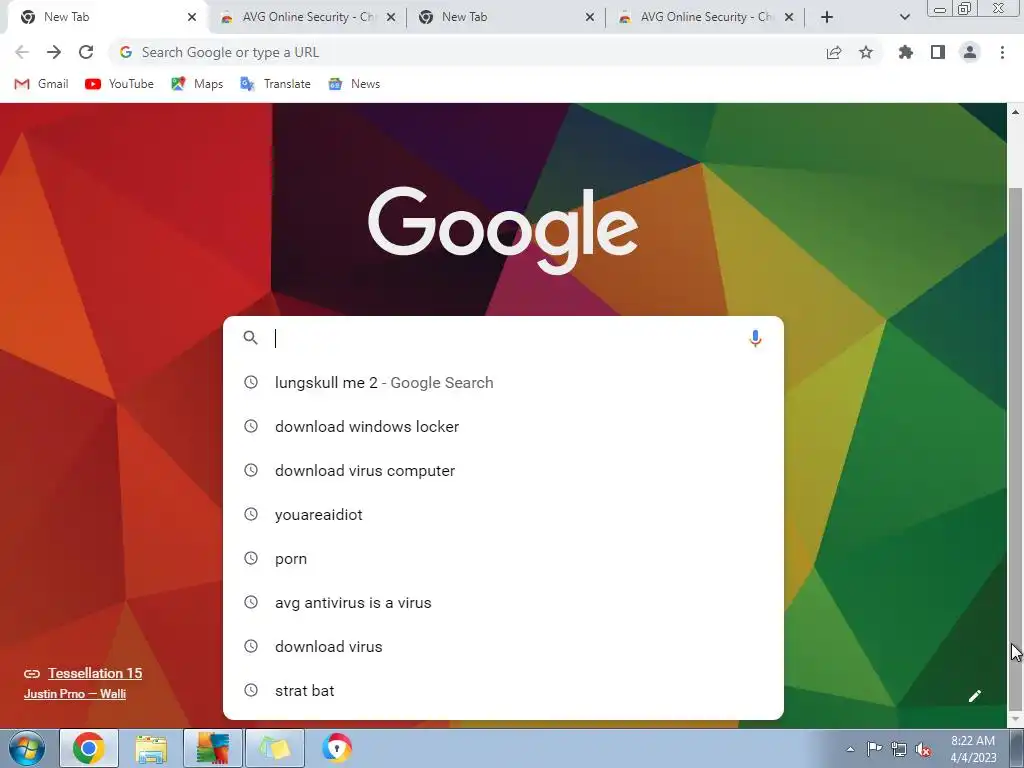Open the tab search dropdown arrow
The width and height of the screenshot is (1024, 768).
point(904,17)
